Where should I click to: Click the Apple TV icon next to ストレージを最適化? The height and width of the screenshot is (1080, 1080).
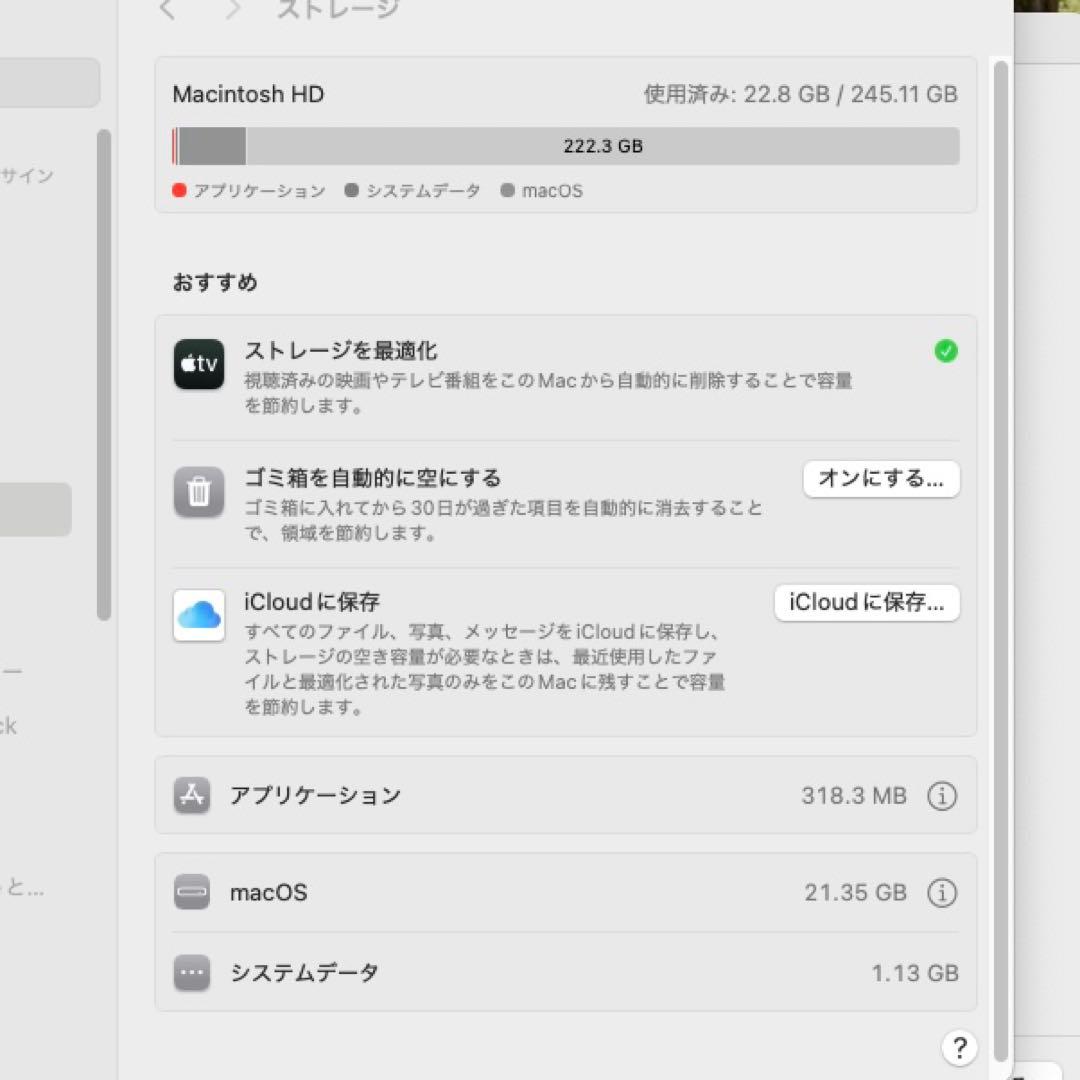198,364
